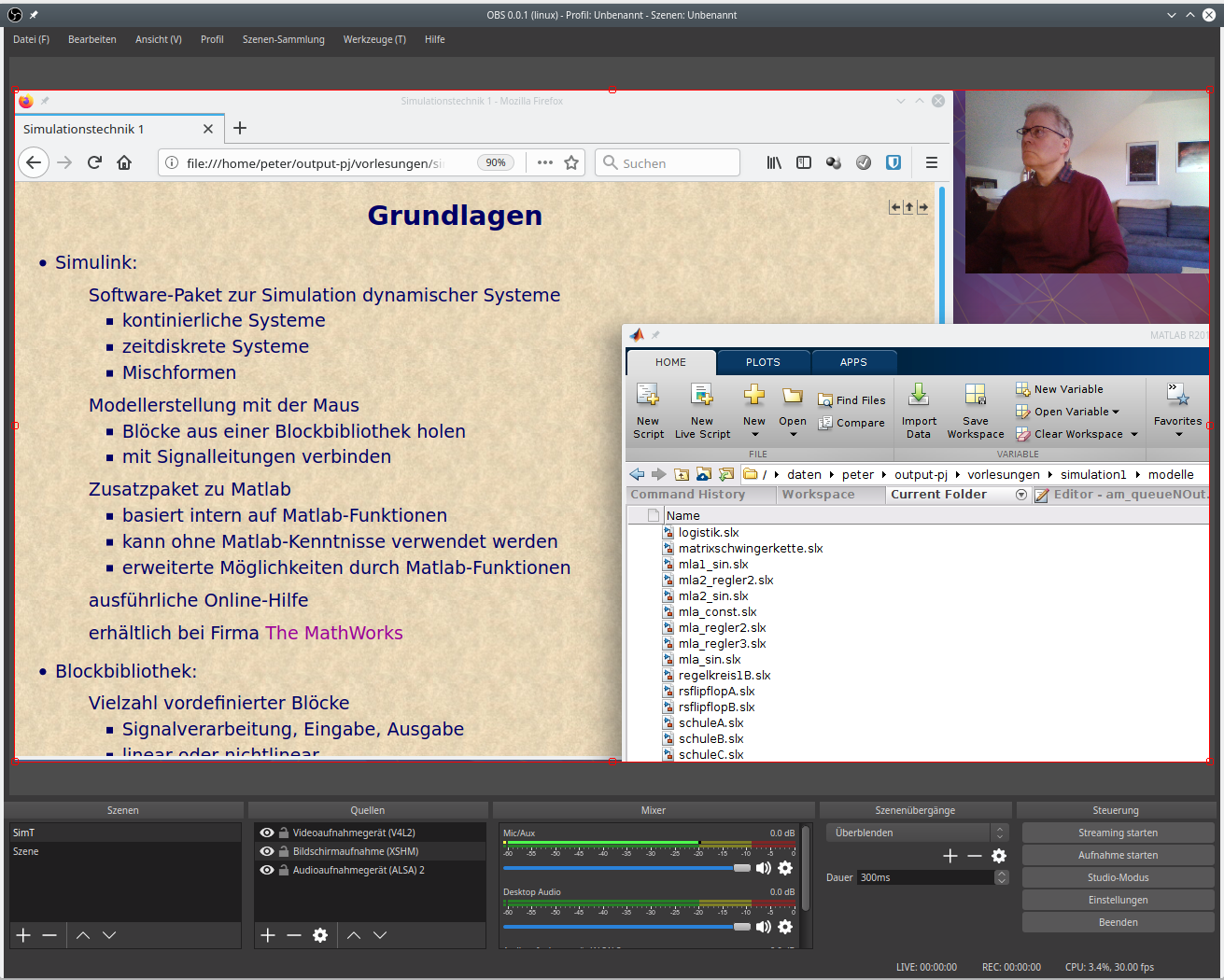The height and width of the screenshot is (980, 1224).
Task: Add a scene transition with the plus icon
Action: [950, 856]
